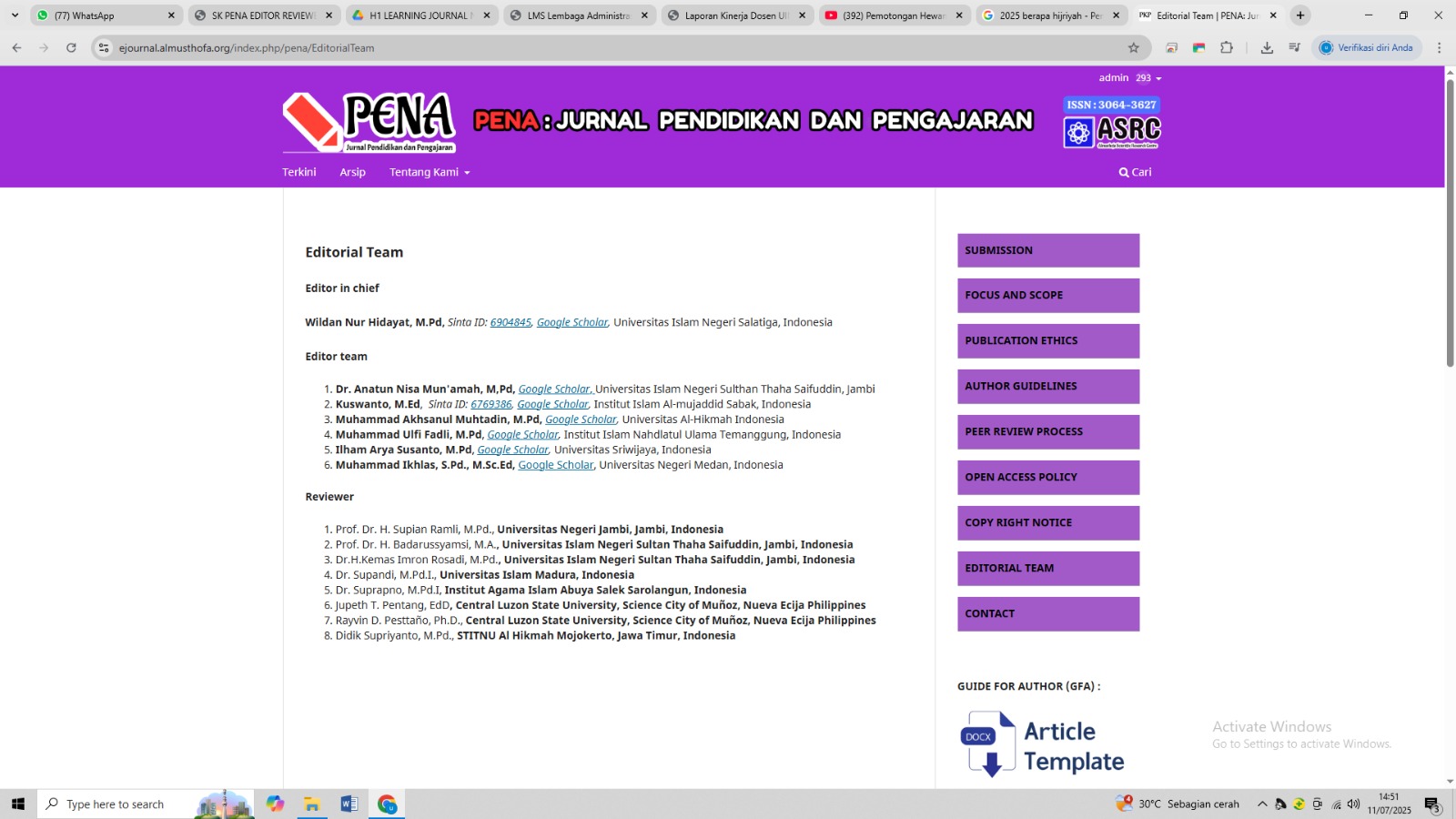
Task: Click the AUTHOR GUIDELINES sidebar button
Action: pyautogui.click(x=1047, y=387)
